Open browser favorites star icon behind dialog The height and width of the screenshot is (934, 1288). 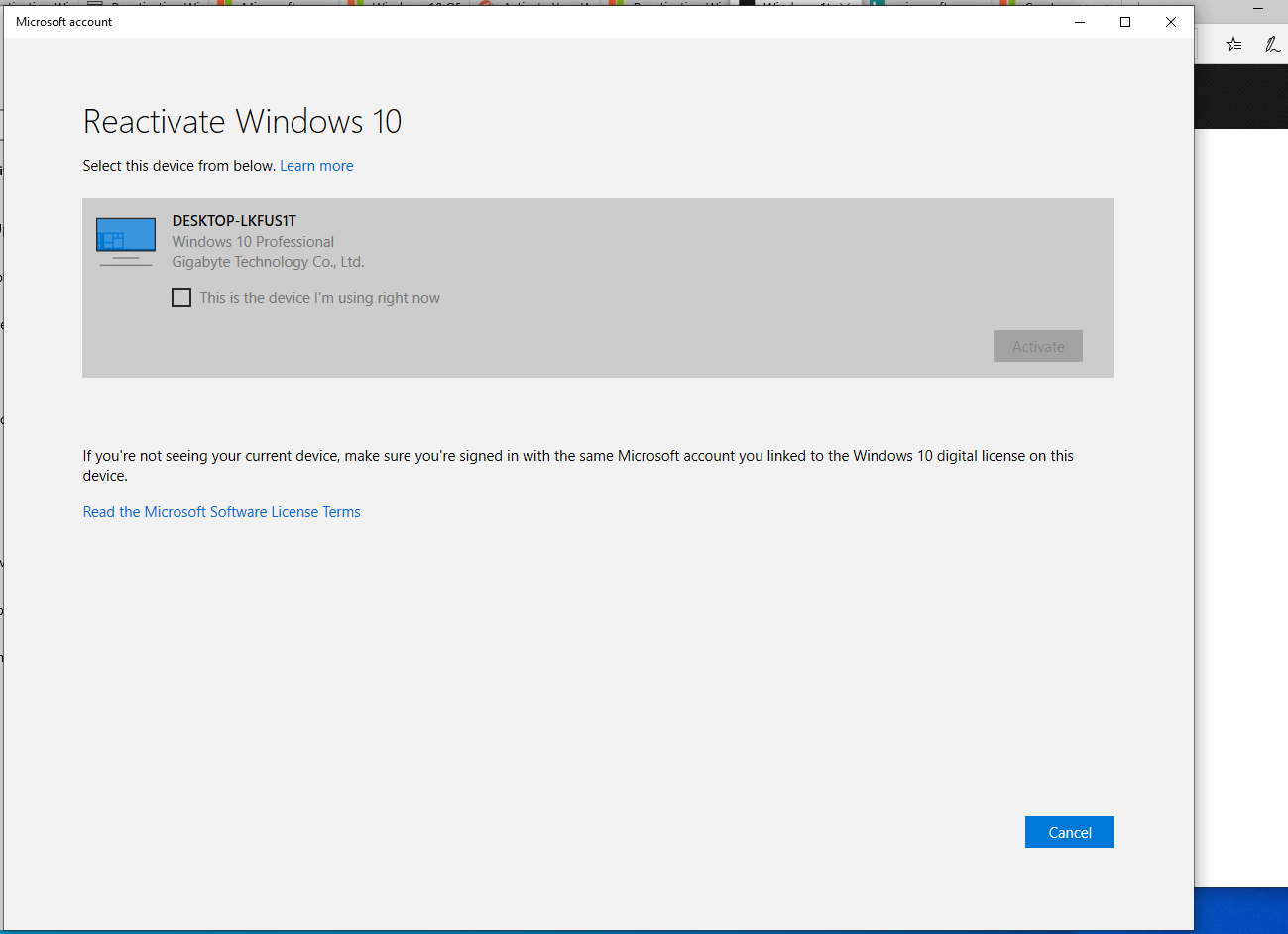[1233, 44]
